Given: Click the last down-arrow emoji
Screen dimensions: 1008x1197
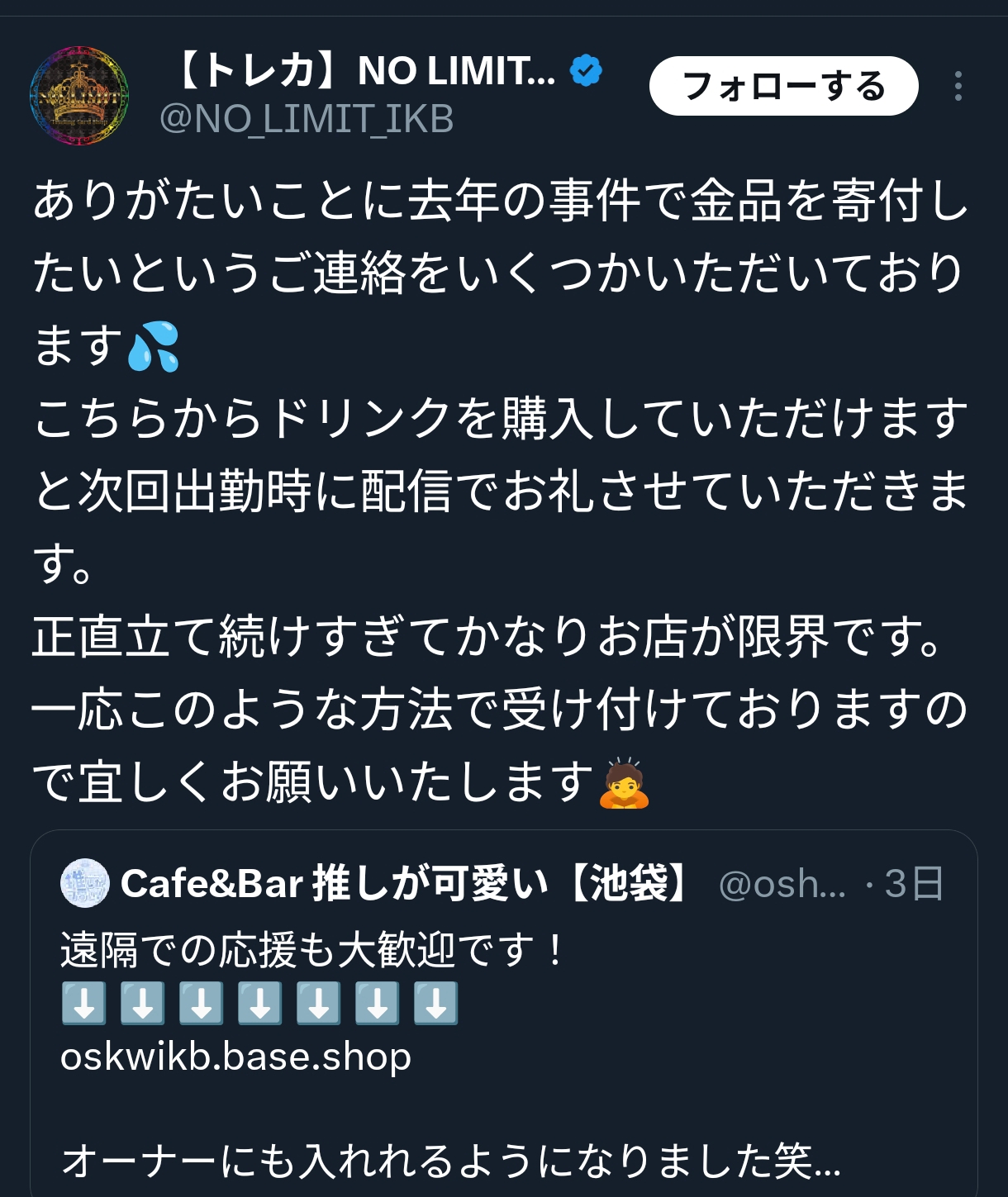Looking at the screenshot, I should pyautogui.click(x=436, y=1004).
